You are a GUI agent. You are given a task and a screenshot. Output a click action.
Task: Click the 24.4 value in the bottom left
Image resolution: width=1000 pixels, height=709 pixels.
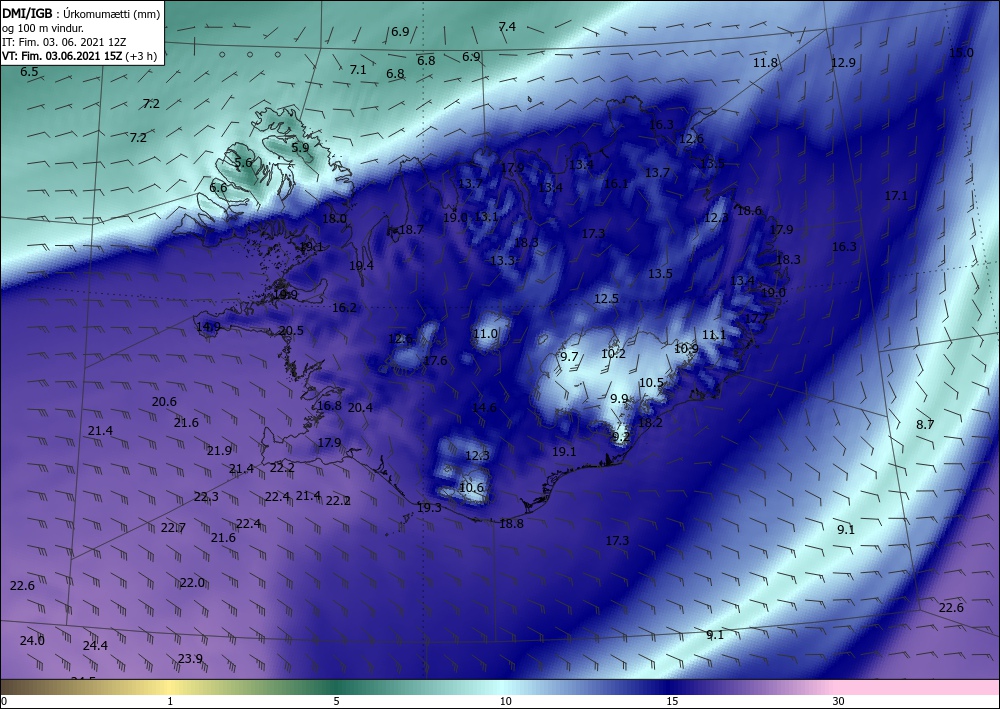click(x=95, y=645)
